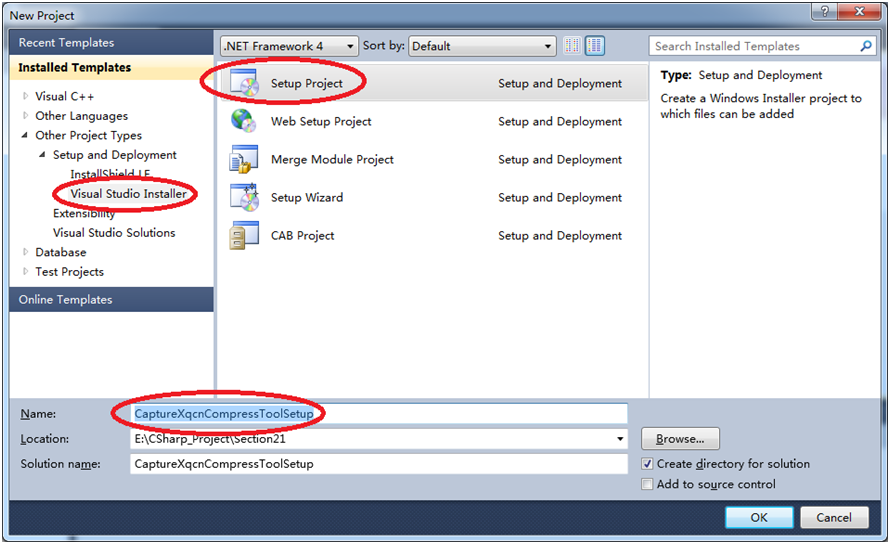
Task: Expand the Visual C++ tree node
Action: (25, 96)
